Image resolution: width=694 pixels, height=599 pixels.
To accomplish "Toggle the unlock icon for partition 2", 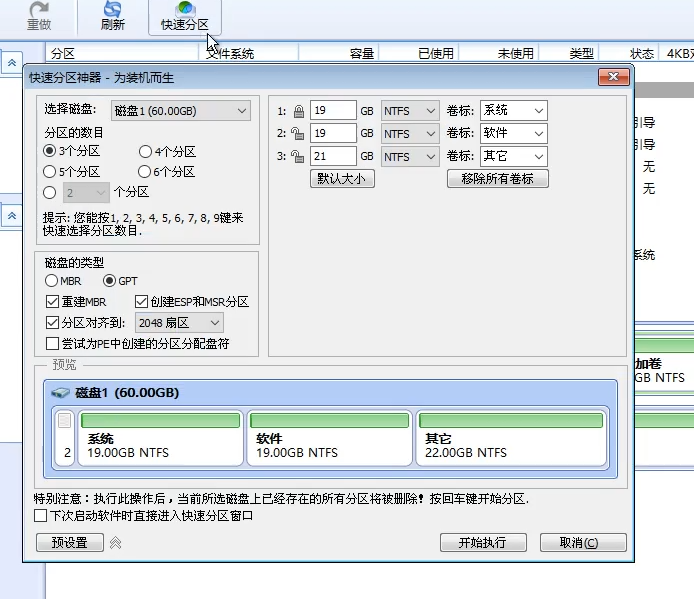I will click(297, 133).
